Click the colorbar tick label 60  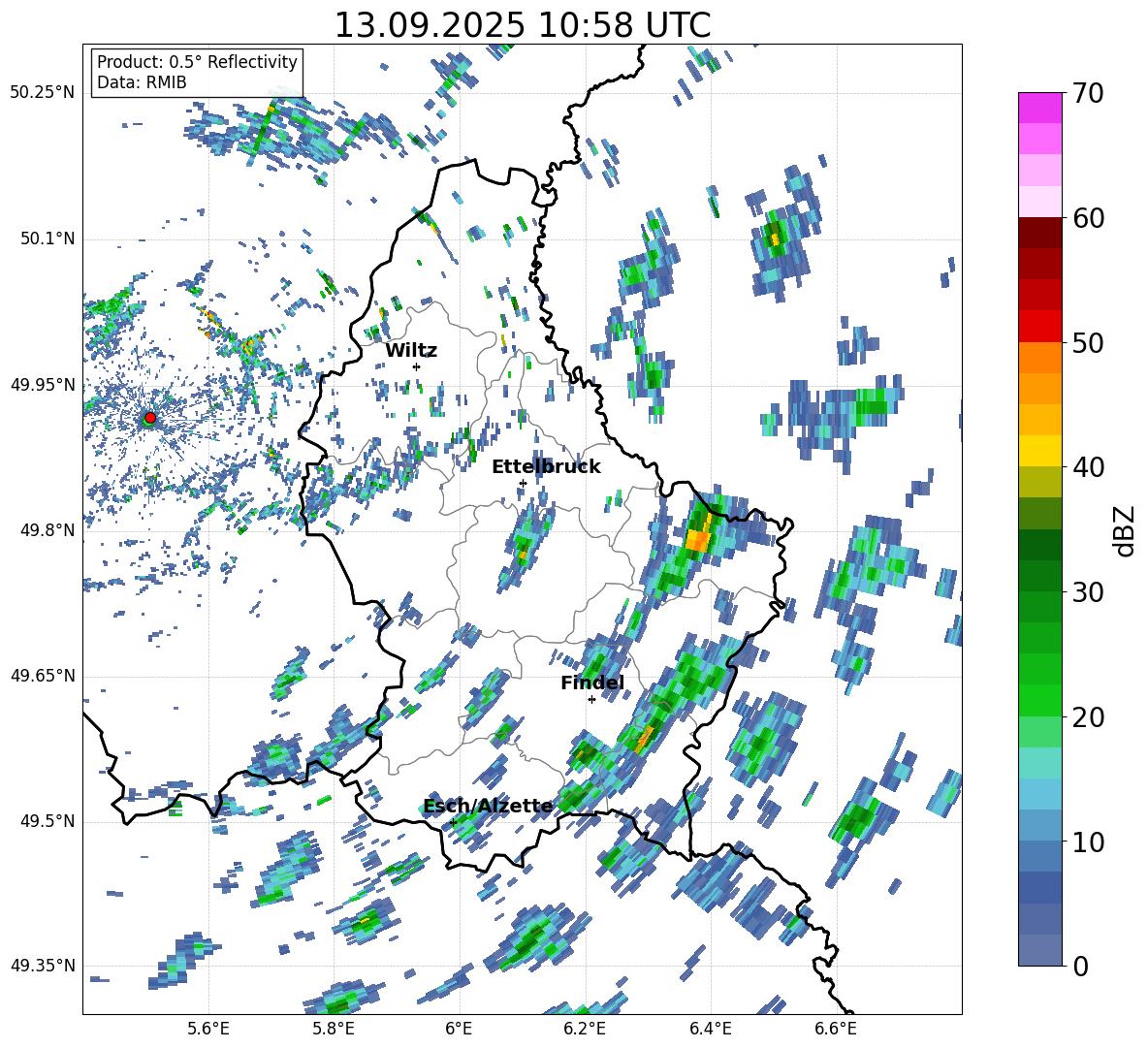point(1088,218)
